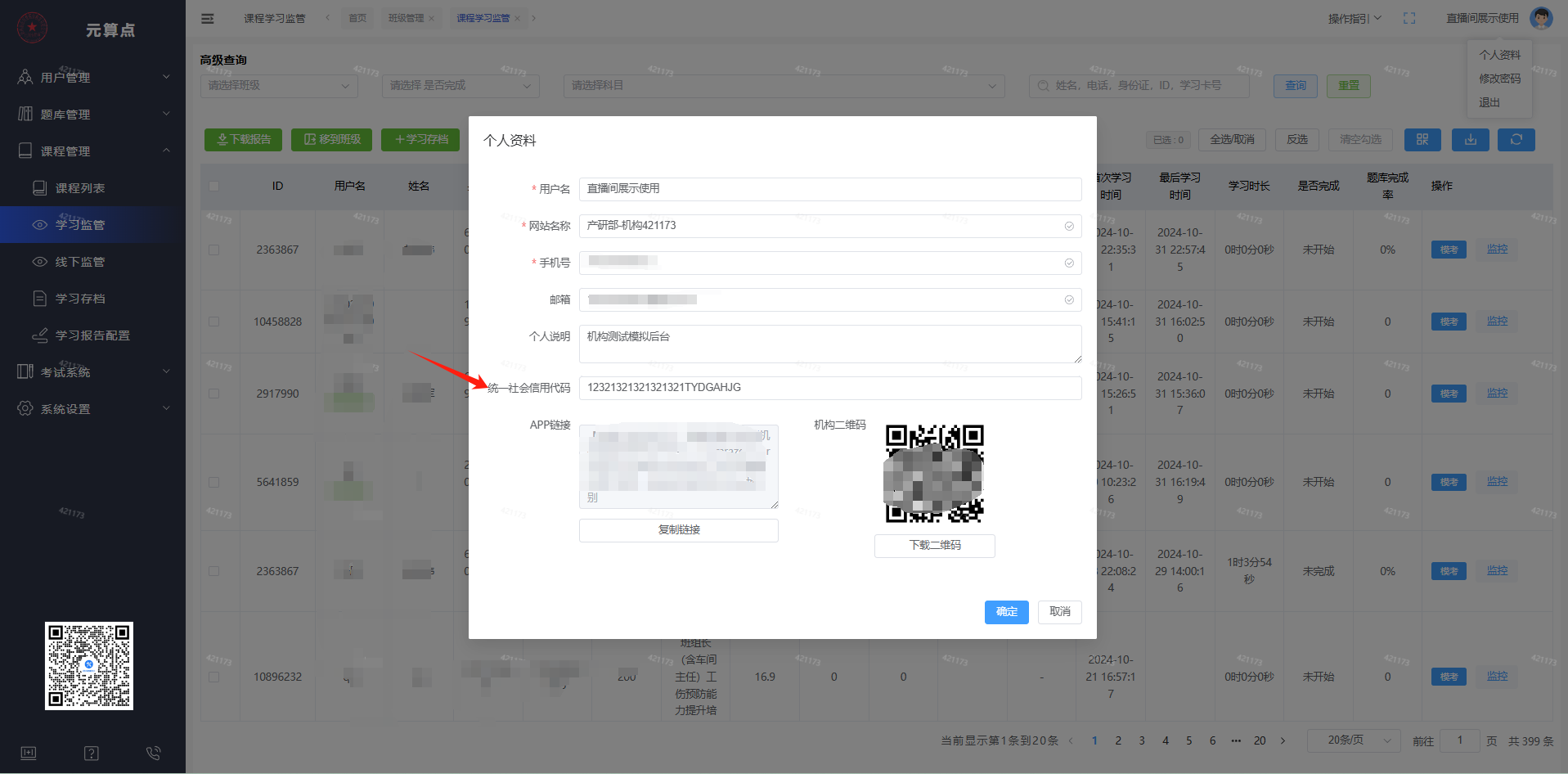Open the 20条/页 page size dropdown

click(x=1354, y=740)
